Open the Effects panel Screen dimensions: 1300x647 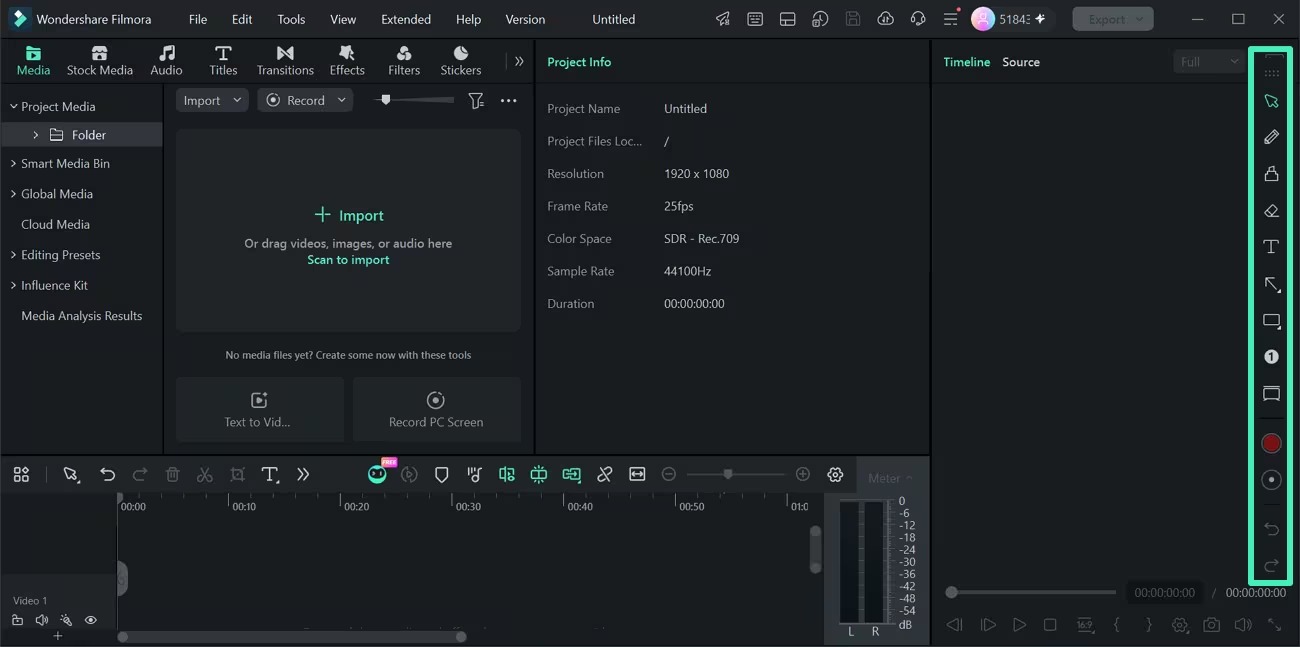[x=347, y=61]
